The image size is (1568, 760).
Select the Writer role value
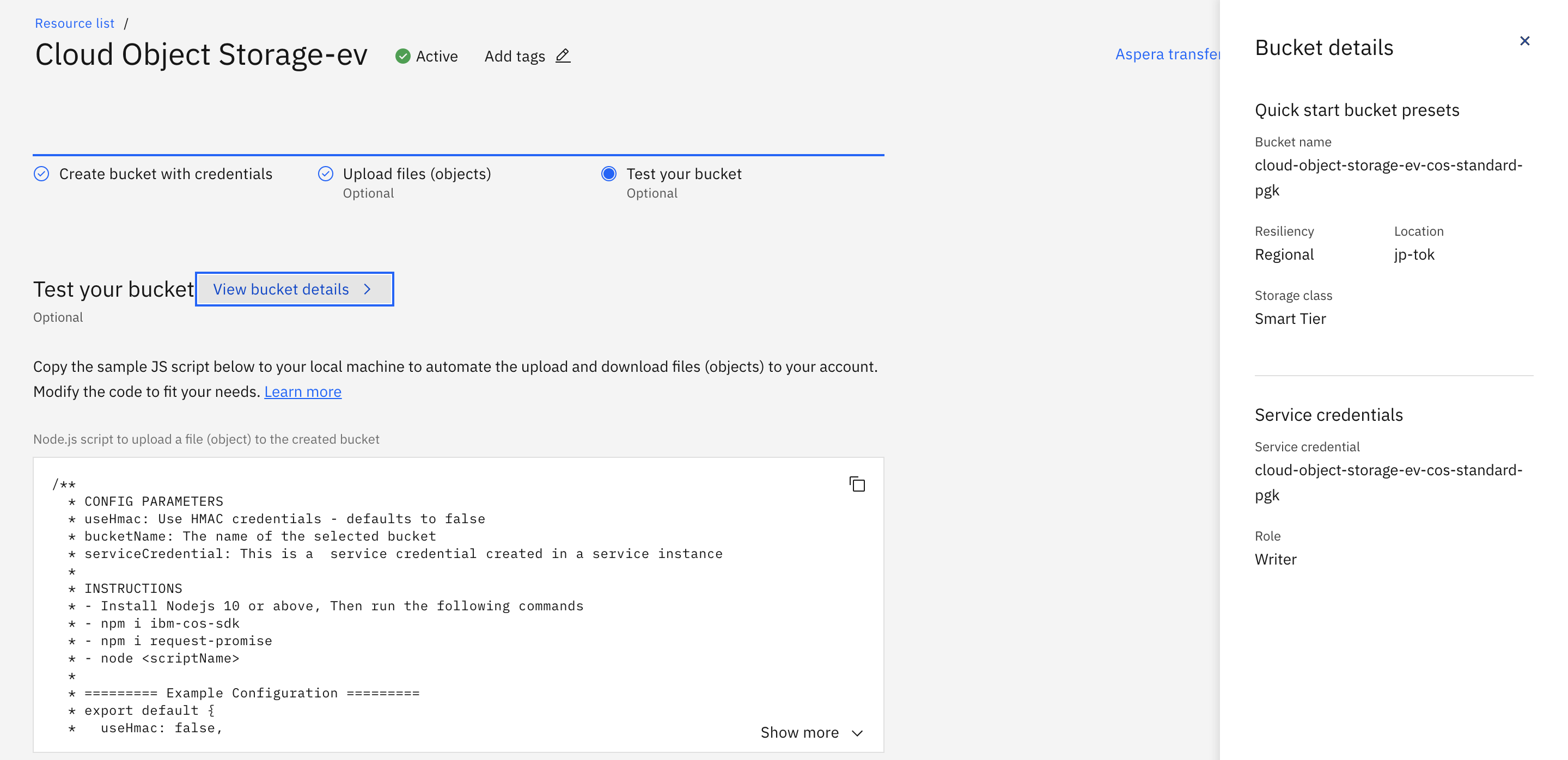pos(1275,559)
